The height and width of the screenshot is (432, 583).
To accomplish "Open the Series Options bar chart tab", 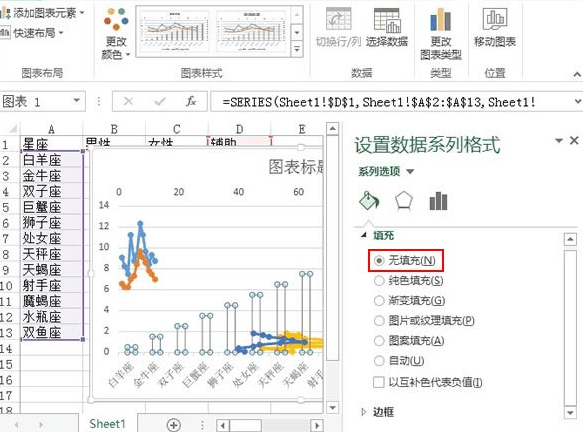I will [x=438, y=201].
